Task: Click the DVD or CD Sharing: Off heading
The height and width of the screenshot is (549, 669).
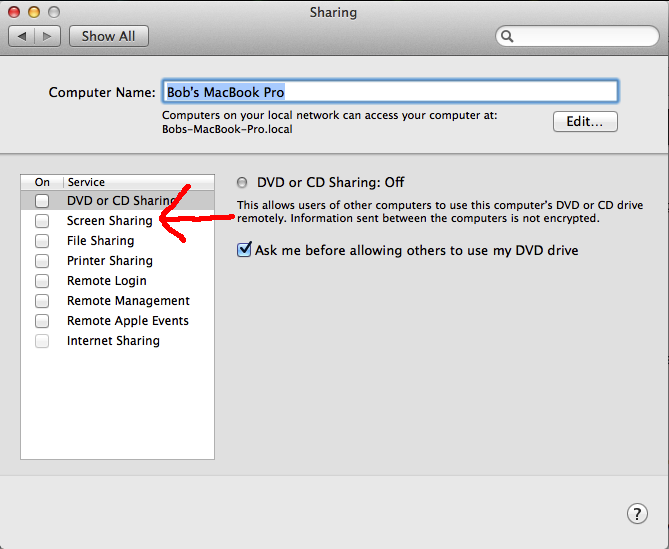Action: 330,183
